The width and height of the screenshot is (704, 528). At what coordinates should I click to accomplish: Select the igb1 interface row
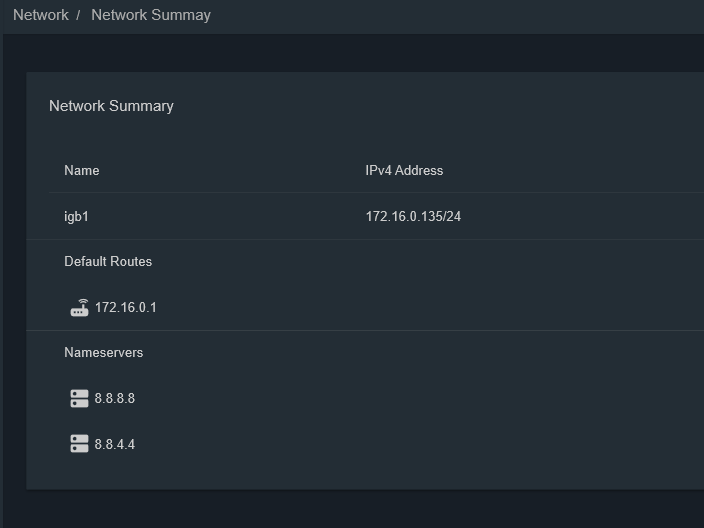(365, 216)
